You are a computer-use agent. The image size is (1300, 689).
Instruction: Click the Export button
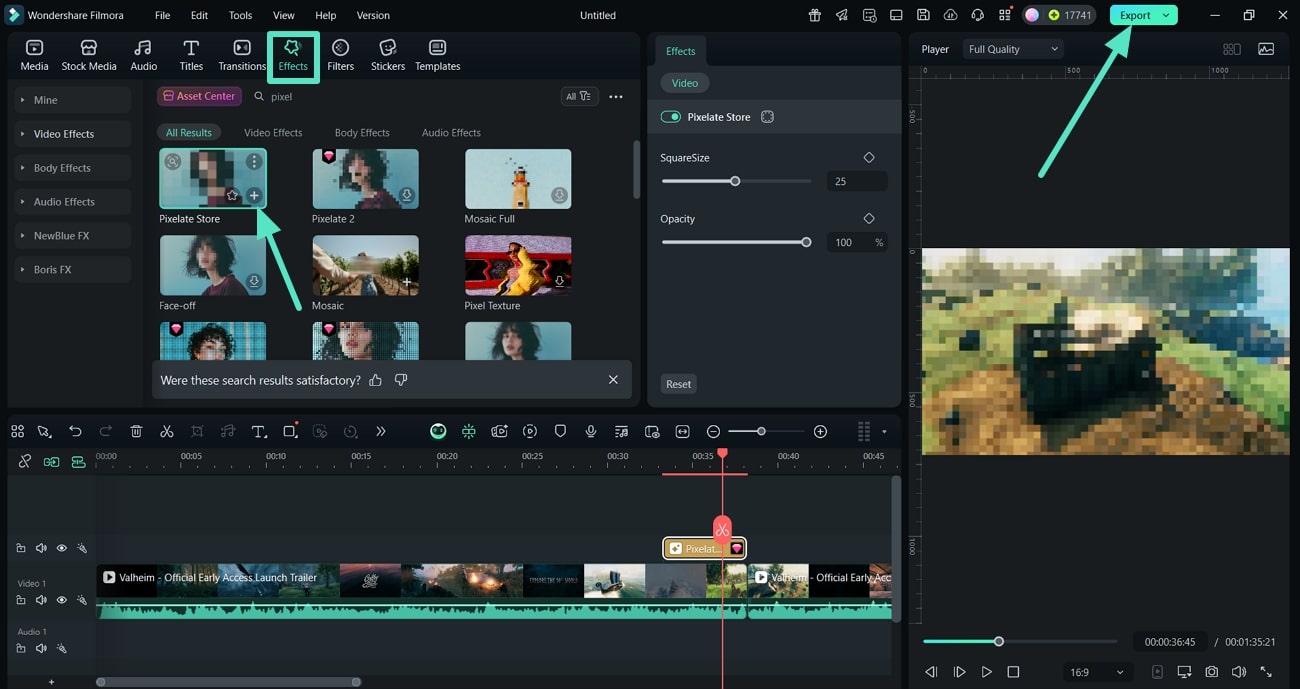[x=1135, y=15]
